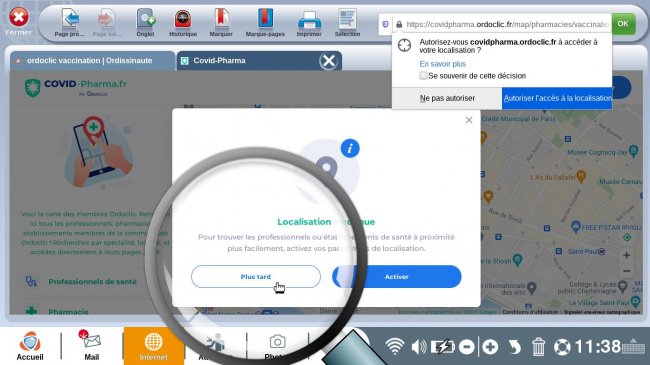This screenshot has height=365, width=650.
Task: Zoom in on the map
Action: coord(626,255)
